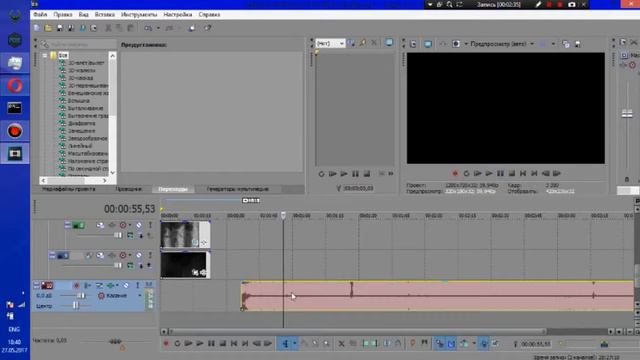
Task: Click the What's This help icon
Action: pos(208,28)
